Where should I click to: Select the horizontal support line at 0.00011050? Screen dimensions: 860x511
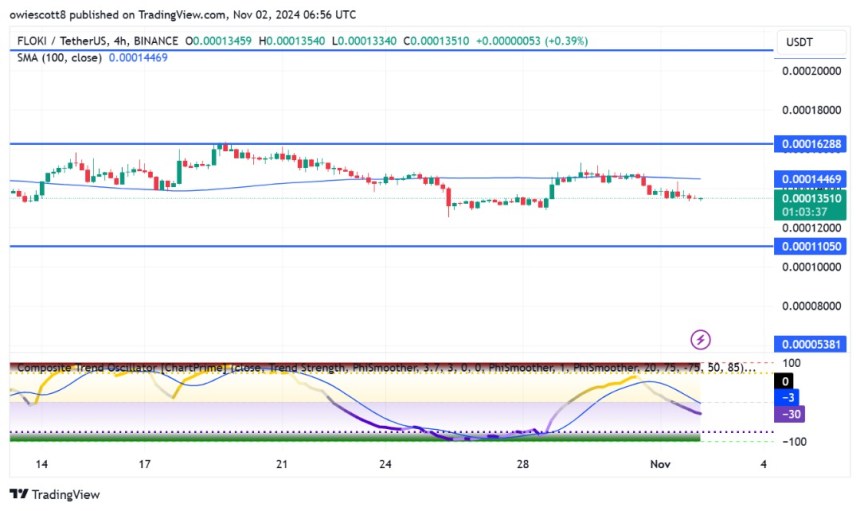[400, 245]
